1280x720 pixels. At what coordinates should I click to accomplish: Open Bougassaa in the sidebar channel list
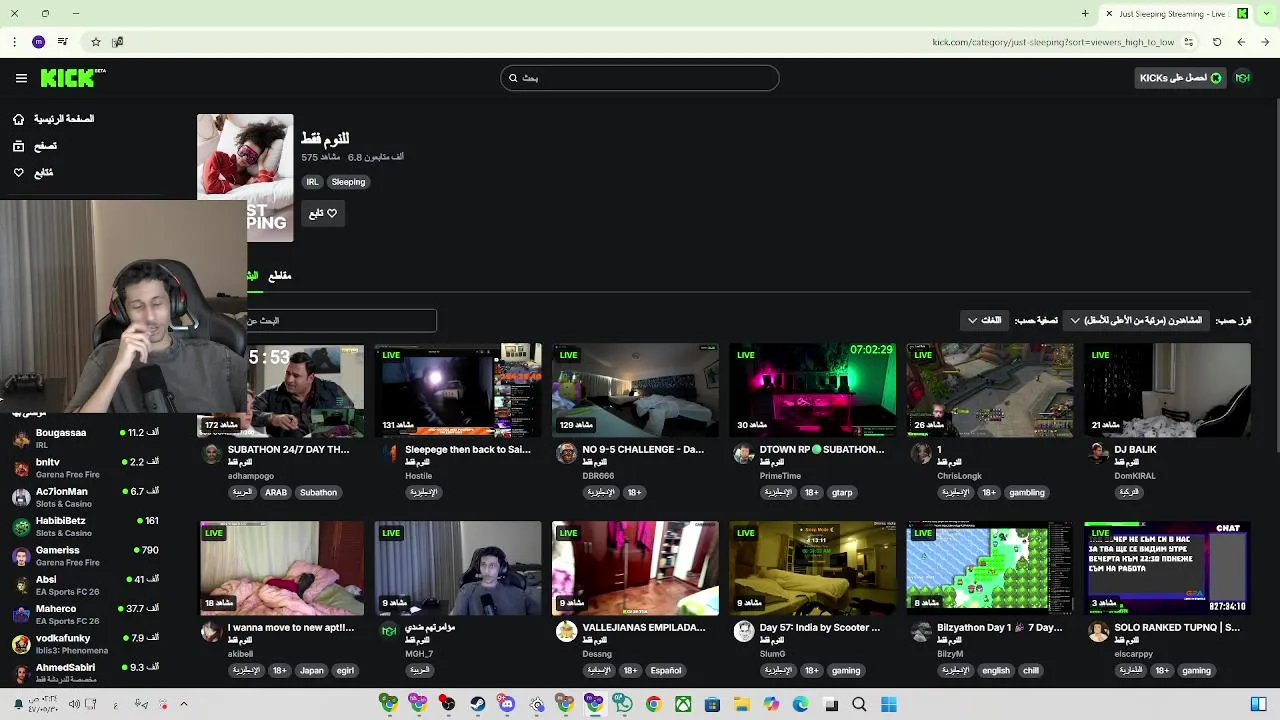click(x=85, y=438)
